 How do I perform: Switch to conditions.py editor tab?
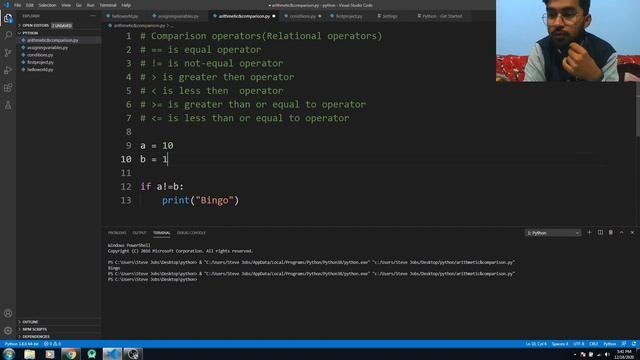click(302, 16)
